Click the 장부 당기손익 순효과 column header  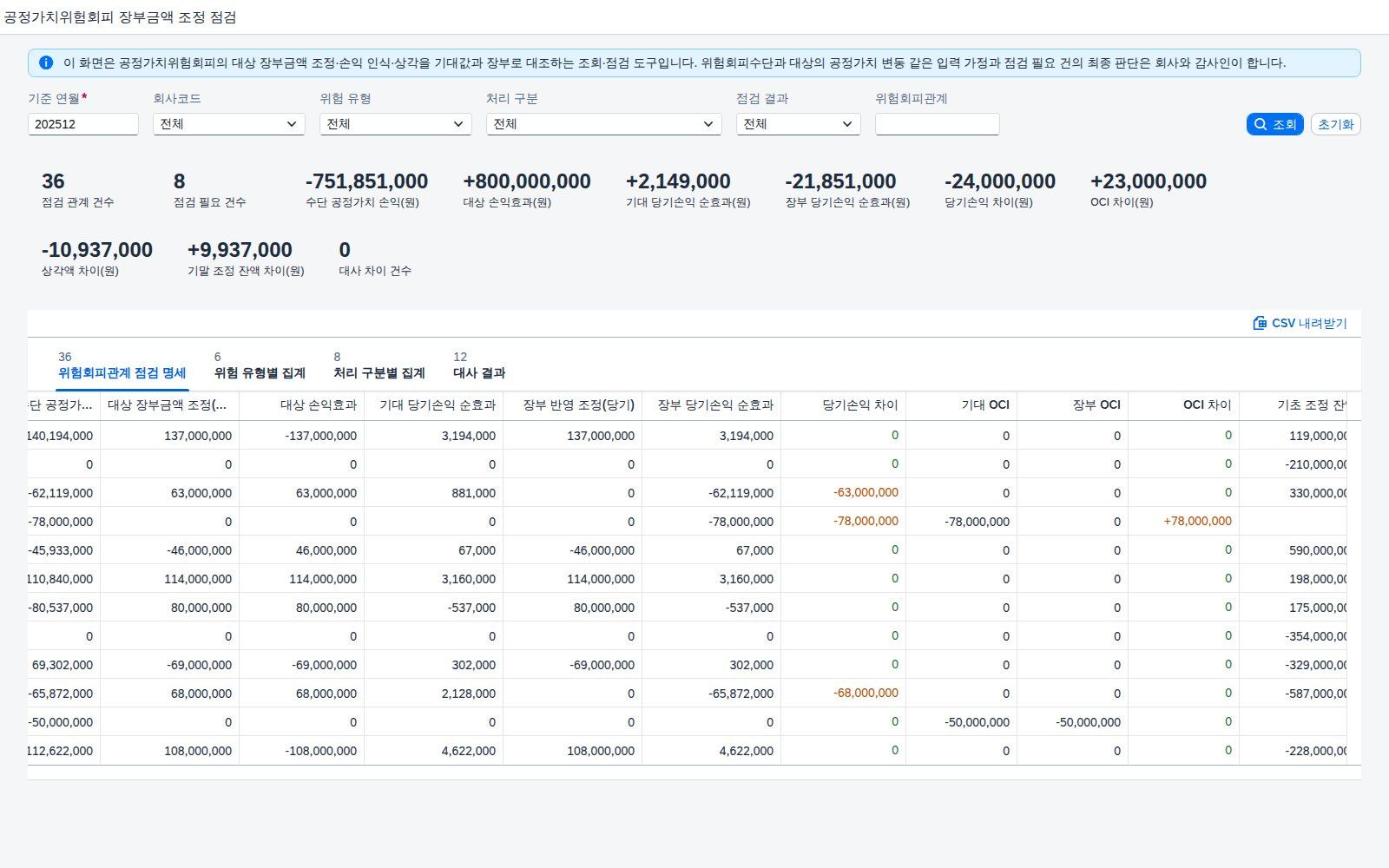click(x=712, y=405)
